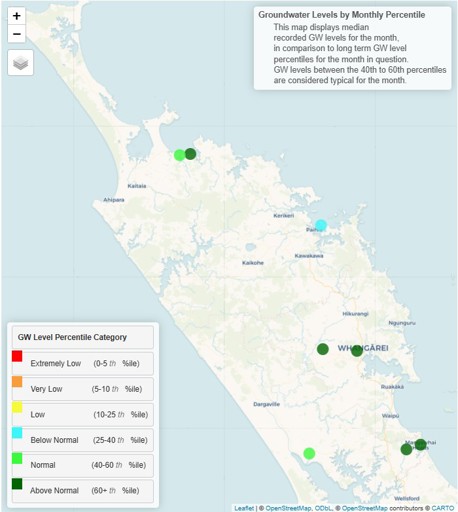458x512 pixels.
Task: Click the western dark green marker near Mangawhai
Action: (406, 449)
